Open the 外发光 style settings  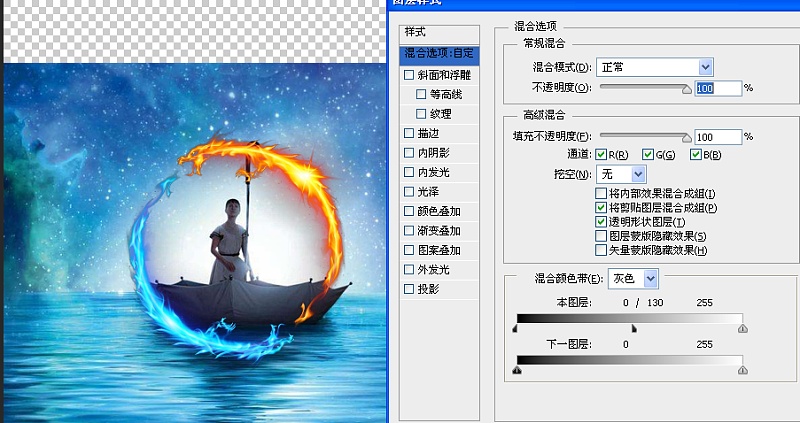pyautogui.click(x=434, y=270)
